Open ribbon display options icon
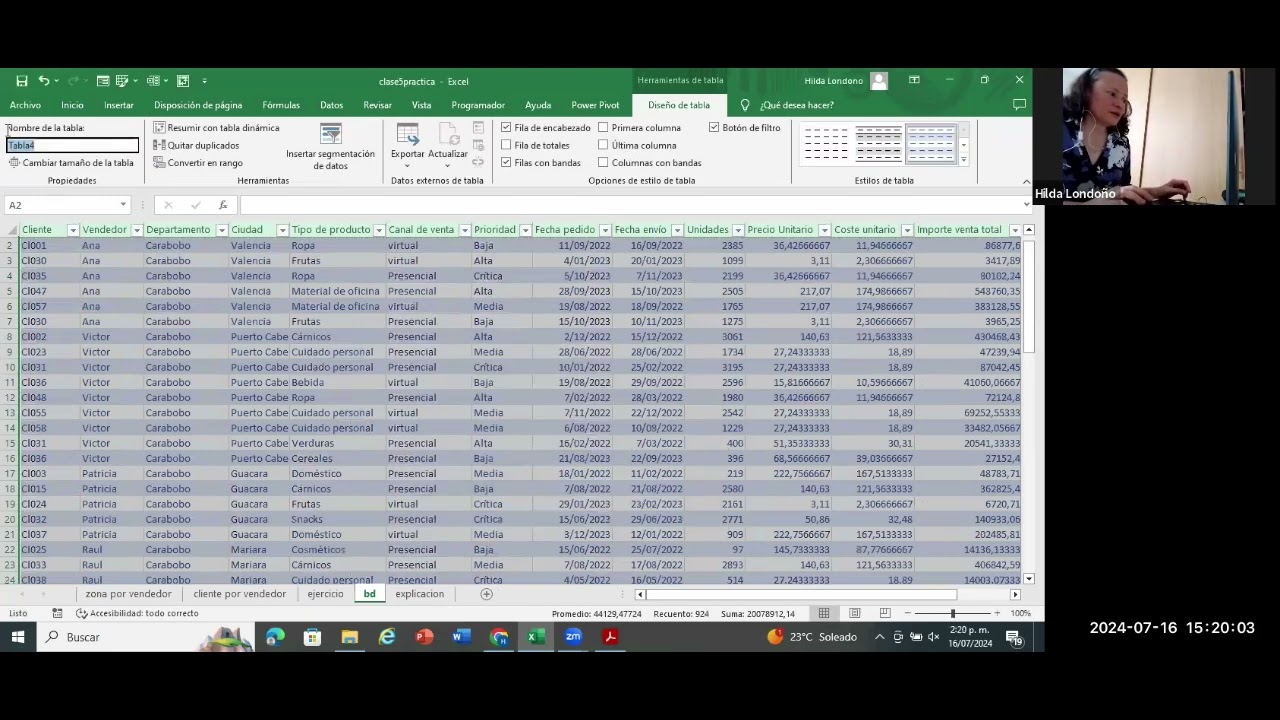The width and height of the screenshot is (1280, 720). click(914, 80)
